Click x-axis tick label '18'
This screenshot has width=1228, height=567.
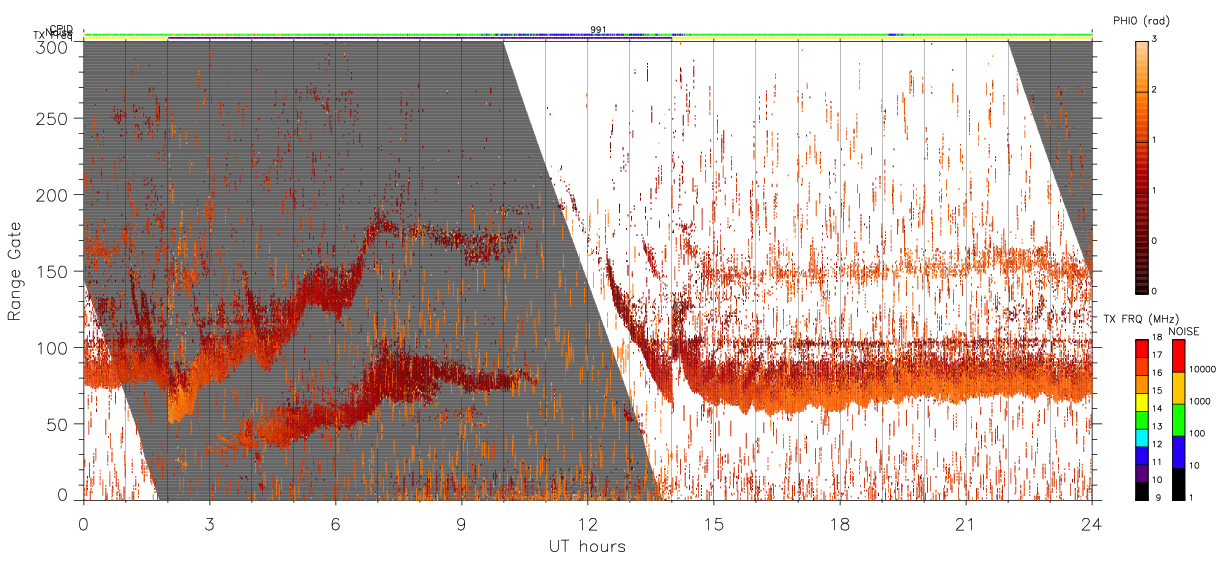click(840, 524)
